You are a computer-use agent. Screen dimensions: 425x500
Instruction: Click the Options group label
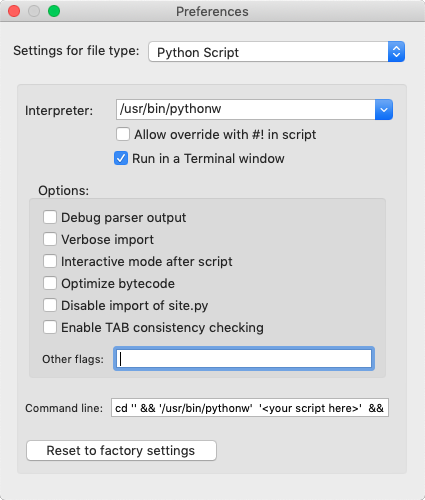coord(64,191)
